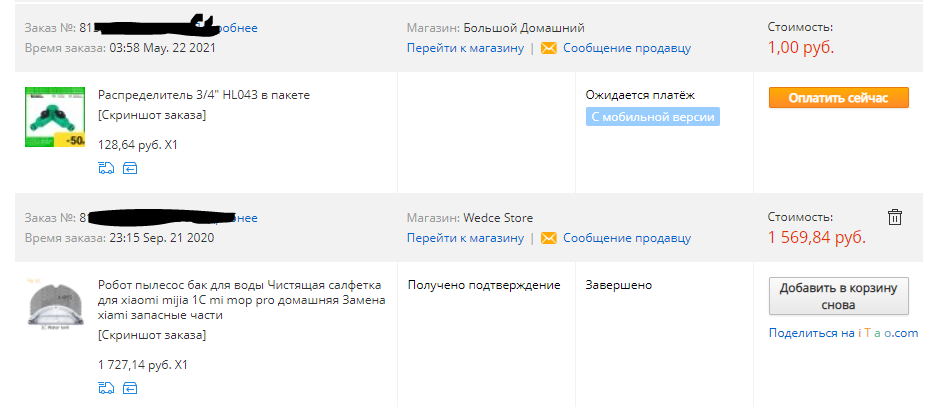Open Сообщение продавцу link for Большой Домашний

627,48
